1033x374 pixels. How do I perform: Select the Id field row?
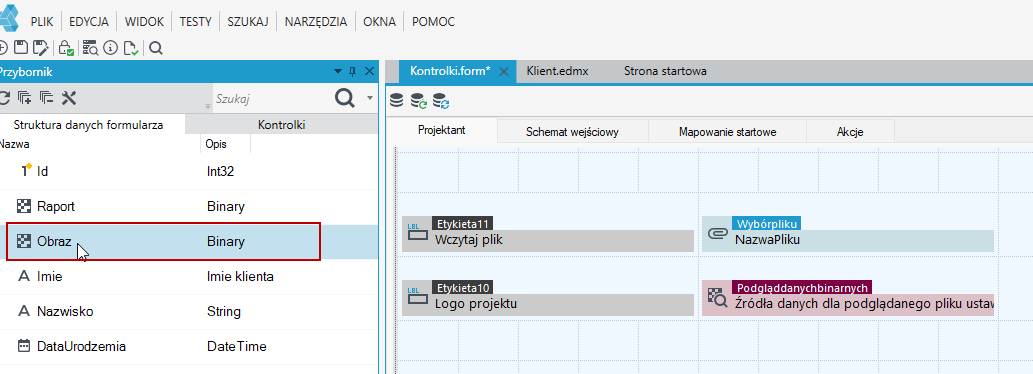[189, 172]
